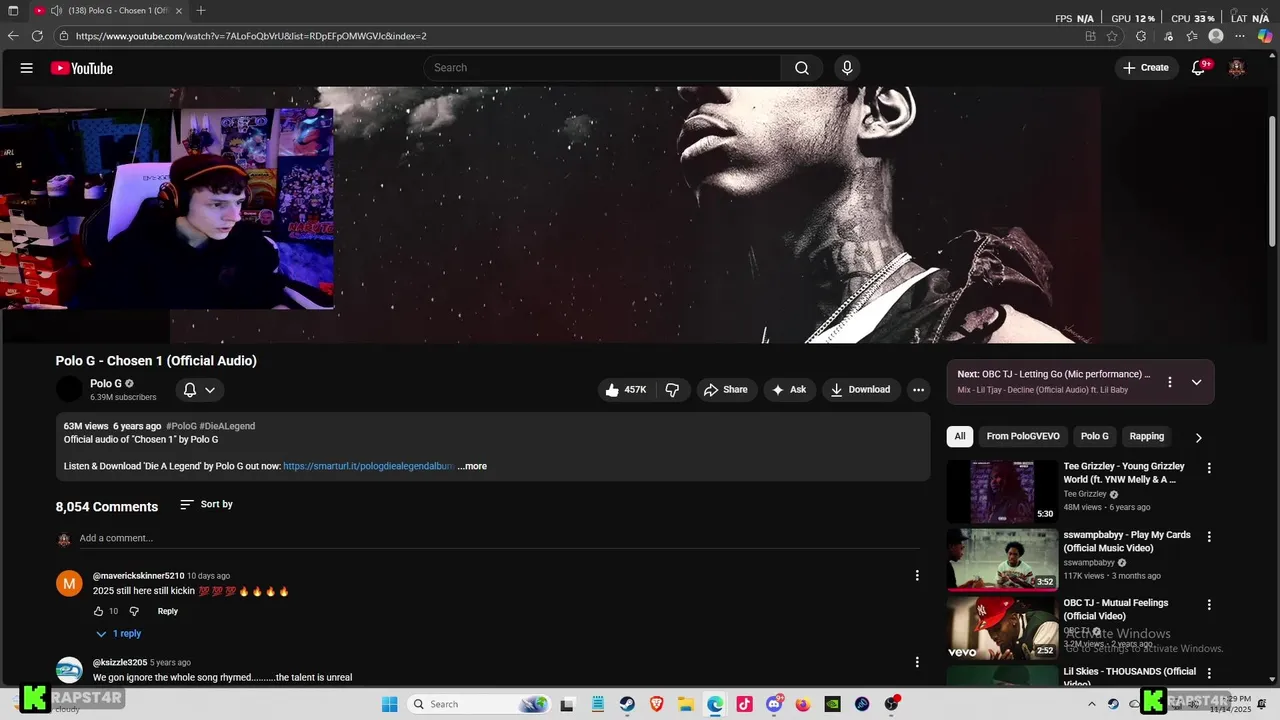
Task: Open the Ask AI feature
Action: (789, 390)
